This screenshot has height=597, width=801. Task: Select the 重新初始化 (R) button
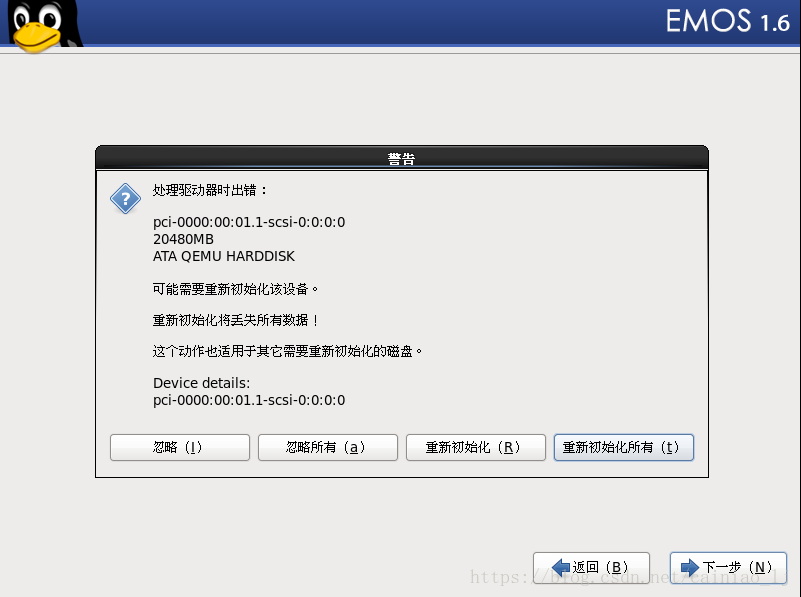pyautogui.click(x=476, y=447)
